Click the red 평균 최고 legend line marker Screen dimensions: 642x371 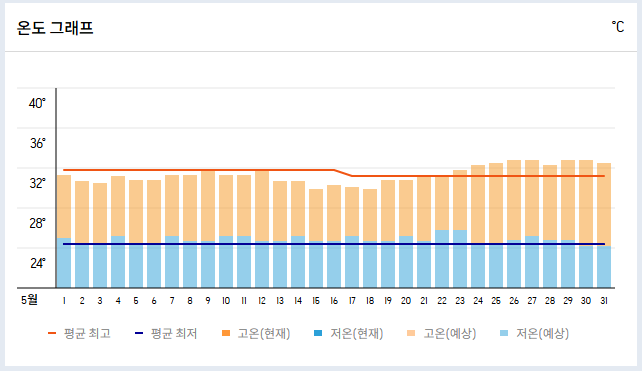(52, 333)
